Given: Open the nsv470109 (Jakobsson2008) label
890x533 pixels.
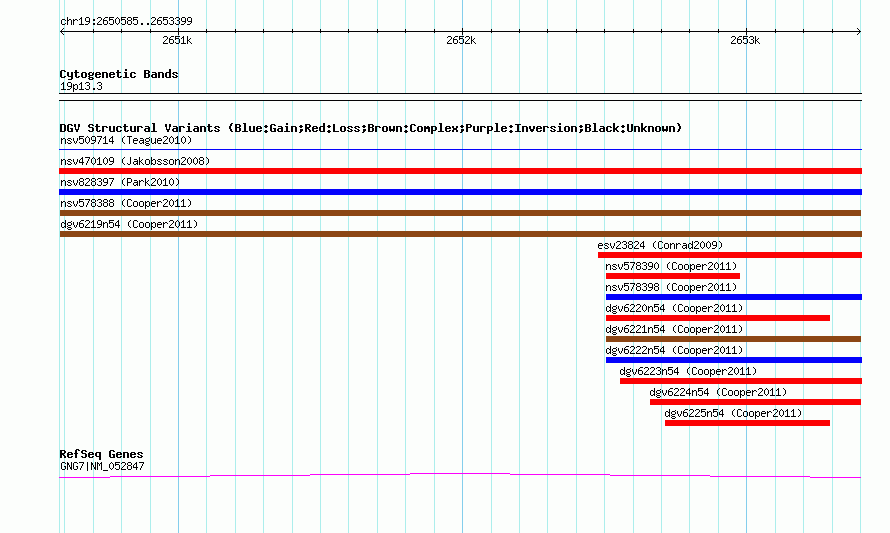Looking at the screenshot, I should tap(135, 161).
